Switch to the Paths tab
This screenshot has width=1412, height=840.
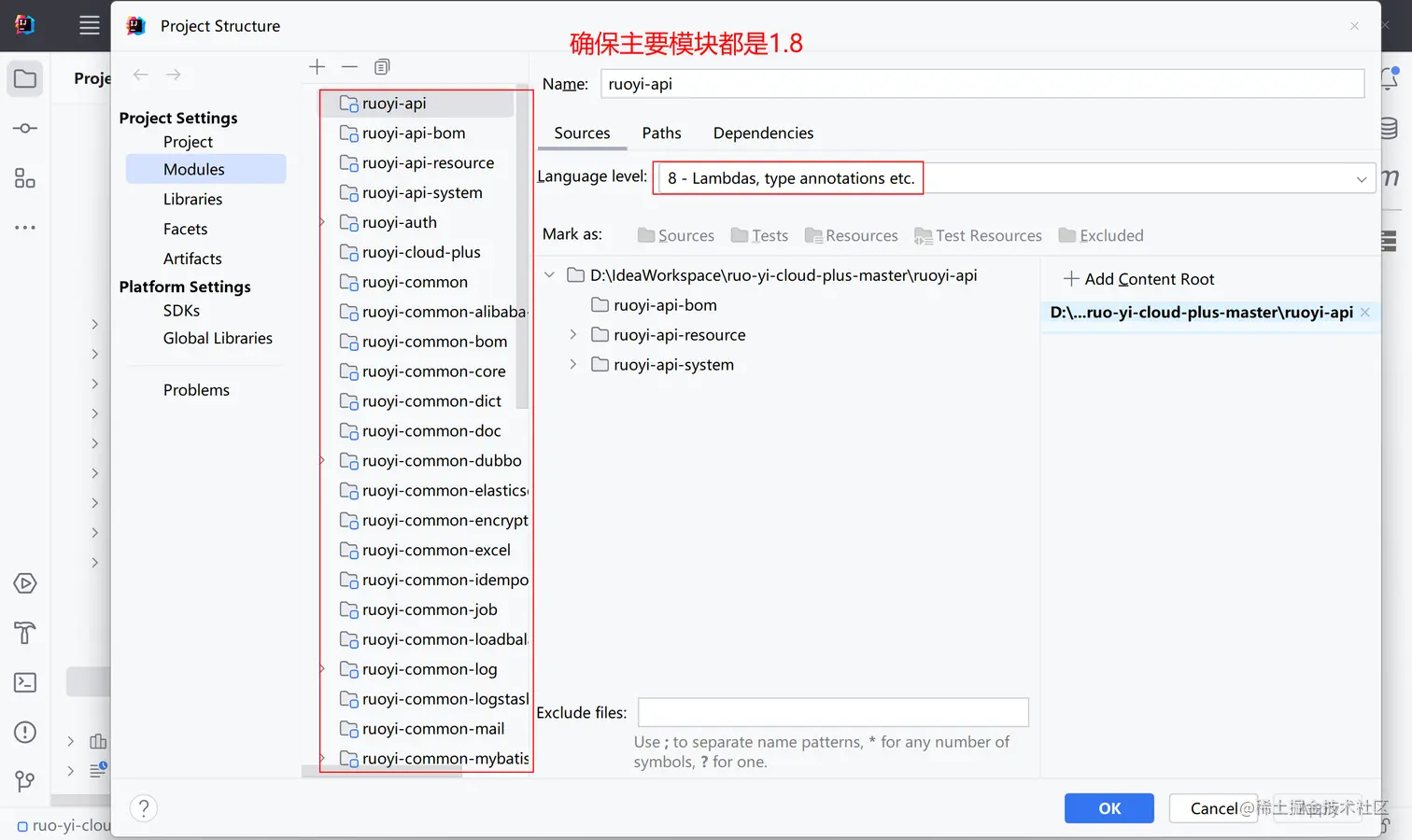661,133
